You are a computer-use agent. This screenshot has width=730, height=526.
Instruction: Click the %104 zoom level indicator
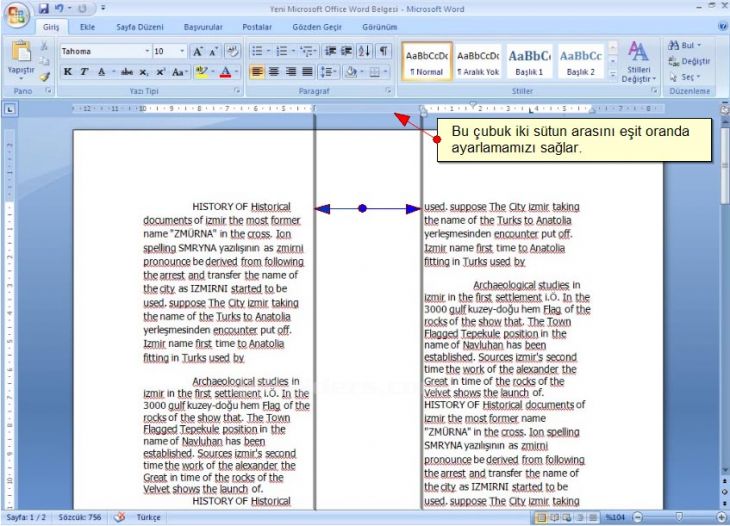[x=615, y=517]
